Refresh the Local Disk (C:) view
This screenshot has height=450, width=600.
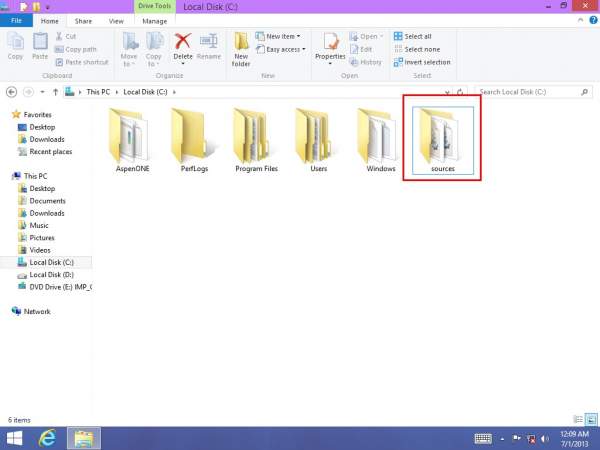click(x=460, y=92)
